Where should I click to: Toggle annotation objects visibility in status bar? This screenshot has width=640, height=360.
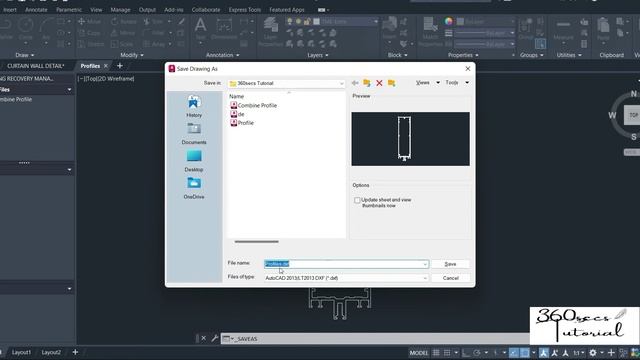click(544, 353)
